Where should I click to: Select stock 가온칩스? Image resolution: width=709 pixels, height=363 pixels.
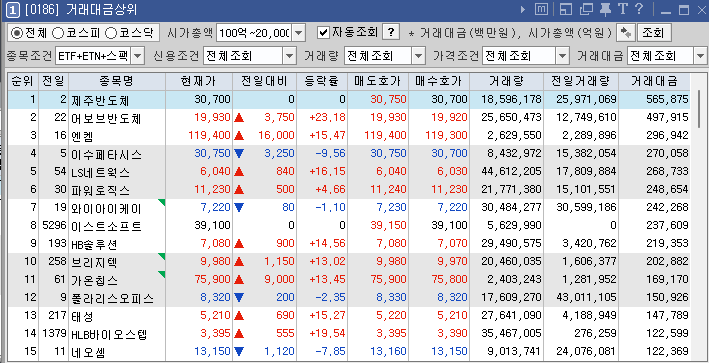click(95, 280)
